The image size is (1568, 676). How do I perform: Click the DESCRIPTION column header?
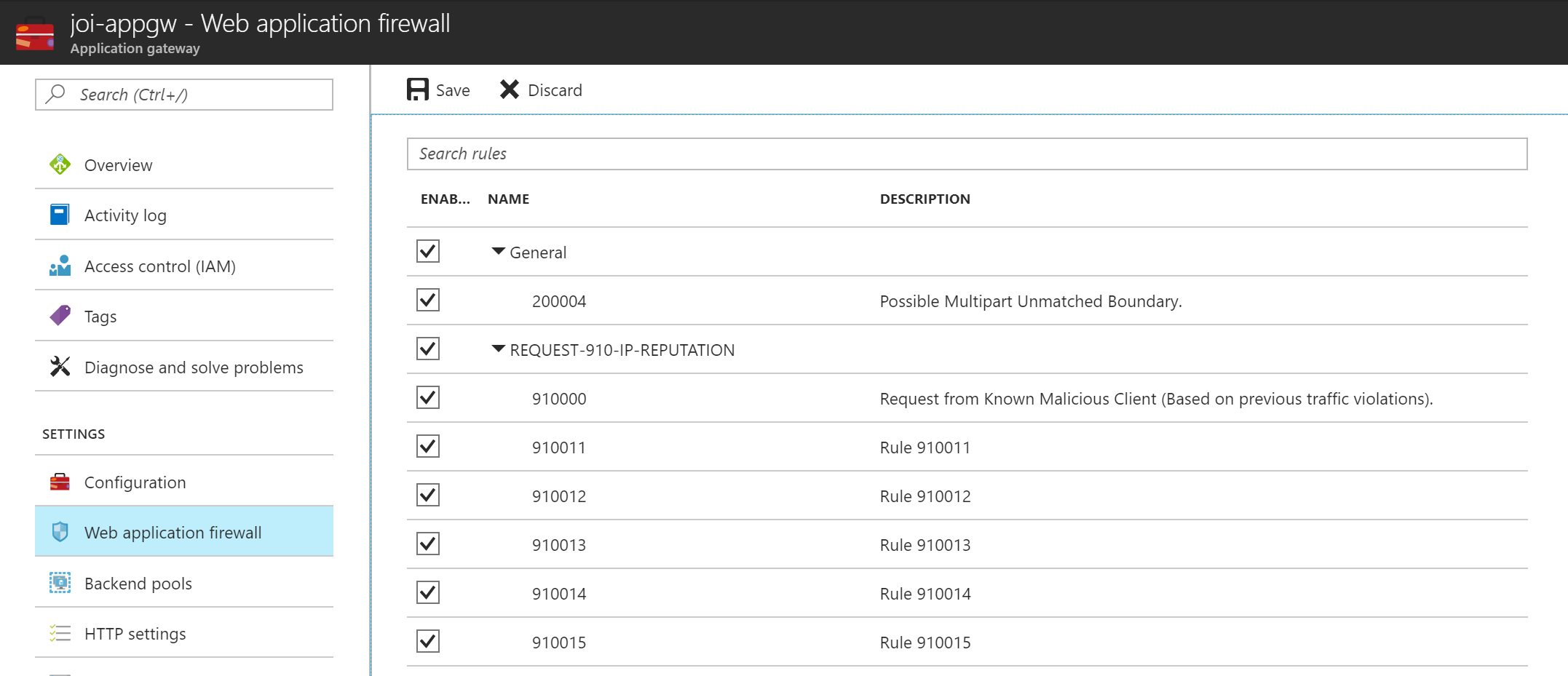924,199
